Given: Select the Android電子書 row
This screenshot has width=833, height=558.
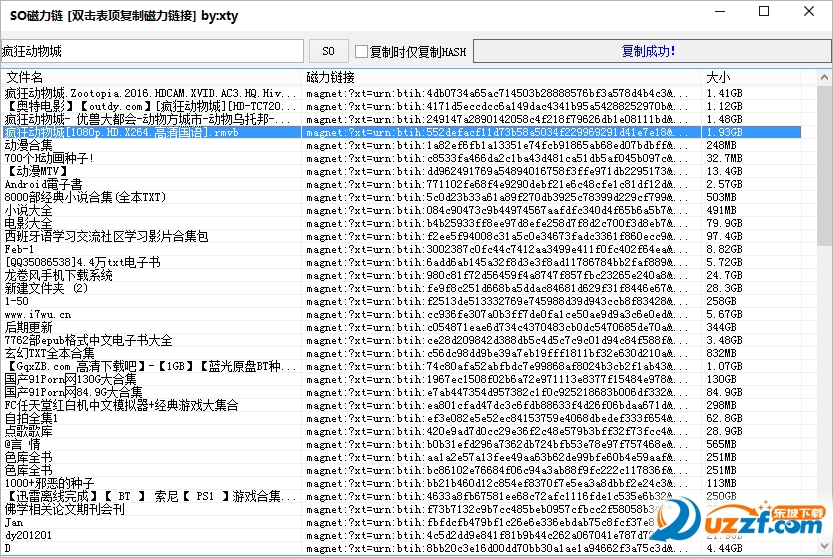Looking at the screenshot, I should (x=401, y=184).
